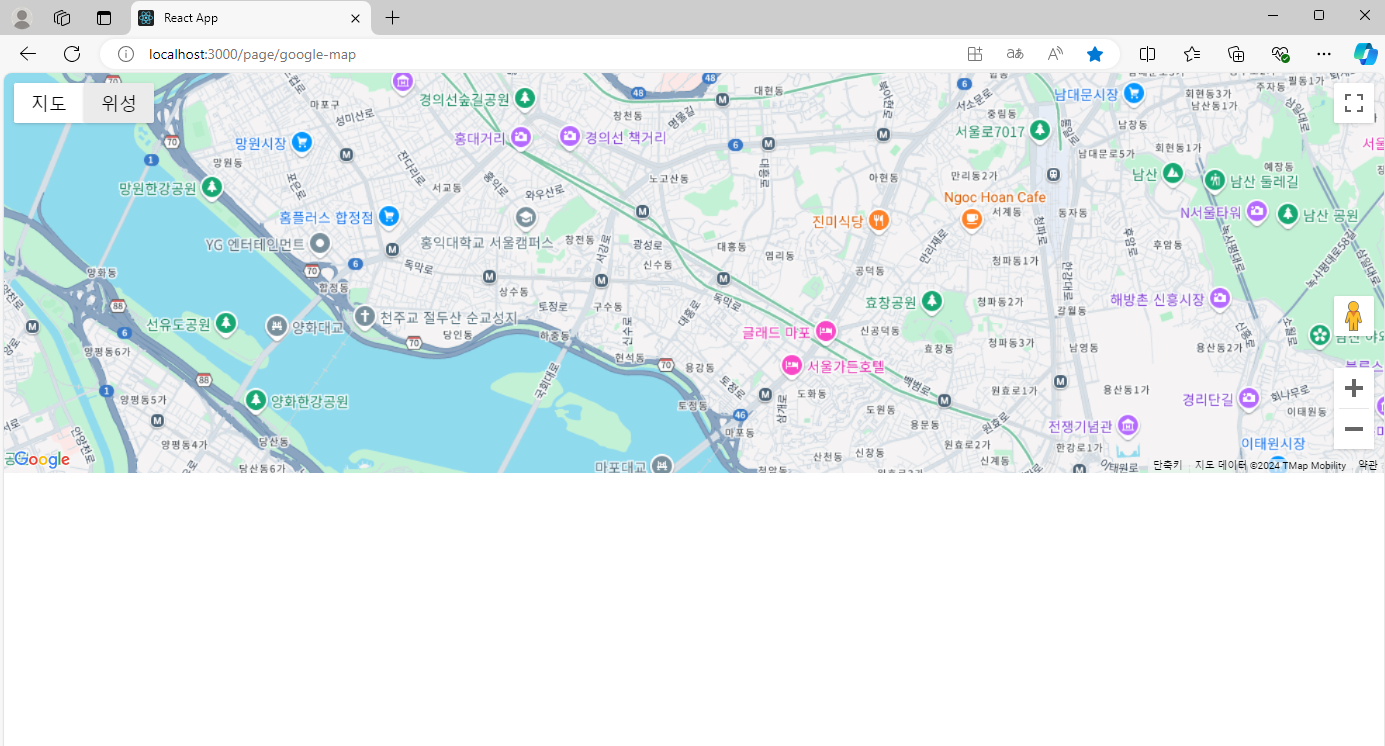Click the 진미식당 restaurant marker
1385x746 pixels.
click(878, 220)
